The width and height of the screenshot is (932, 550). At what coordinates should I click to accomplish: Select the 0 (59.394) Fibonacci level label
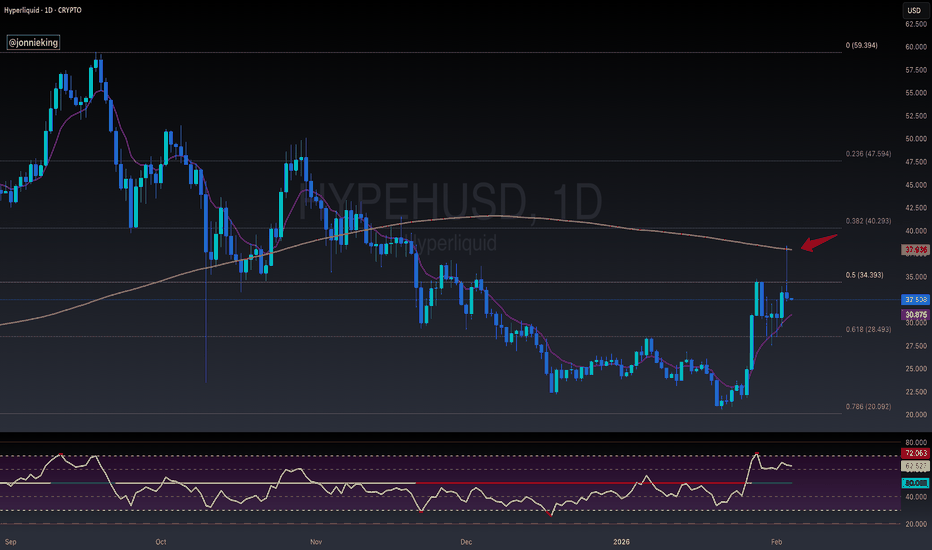click(861, 45)
